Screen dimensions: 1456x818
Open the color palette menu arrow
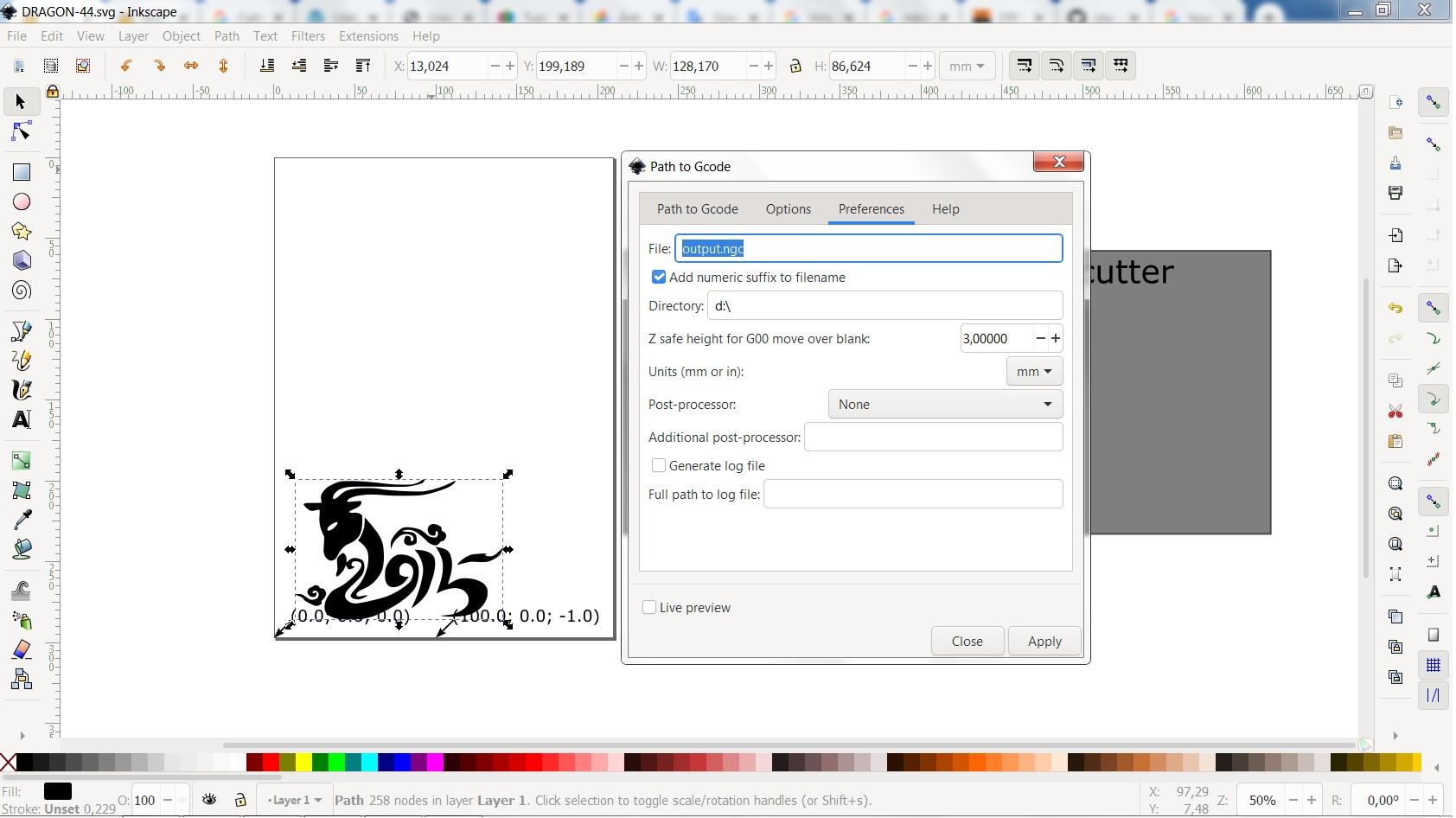point(1436,768)
